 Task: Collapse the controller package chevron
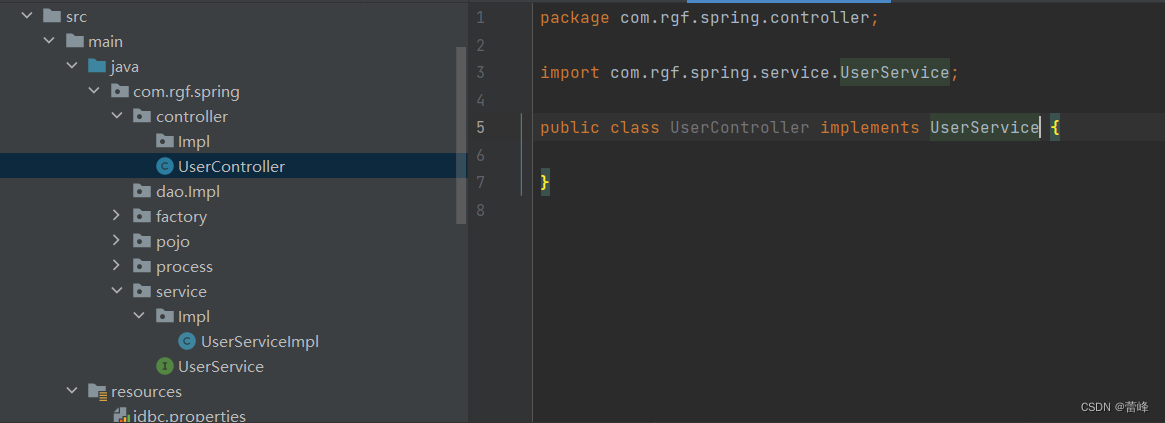(117, 117)
